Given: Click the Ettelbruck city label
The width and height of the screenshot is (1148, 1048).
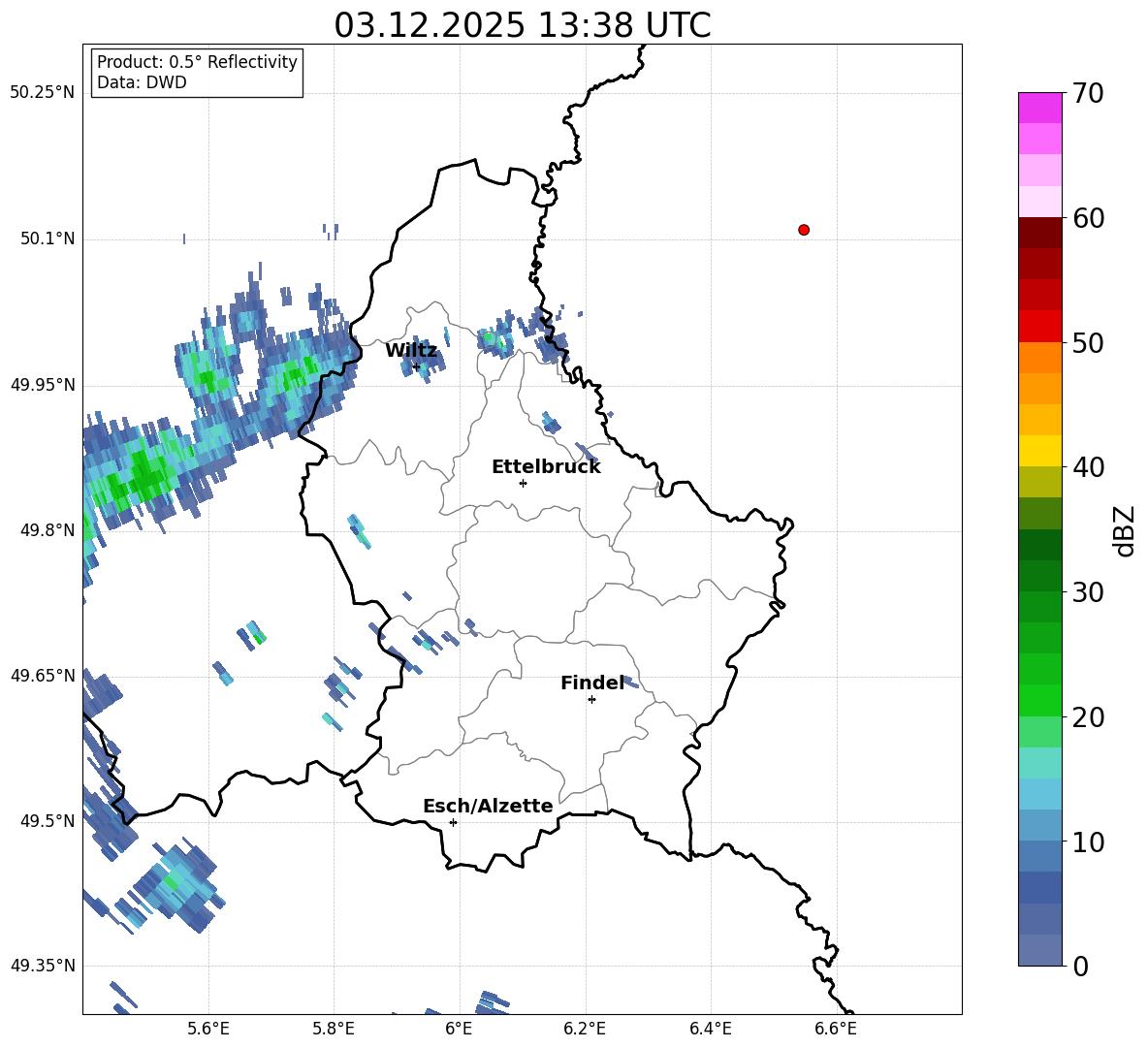Looking at the screenshot, I should (x=546, y=467).
